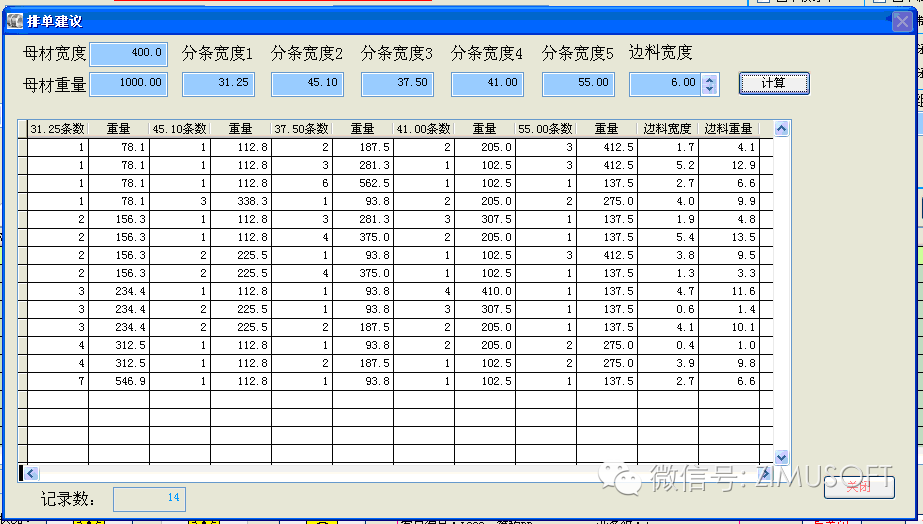Click the 边料重量 column header
Image resolution: width=923 pixels, height=524 pixels.
coord(728,129)
